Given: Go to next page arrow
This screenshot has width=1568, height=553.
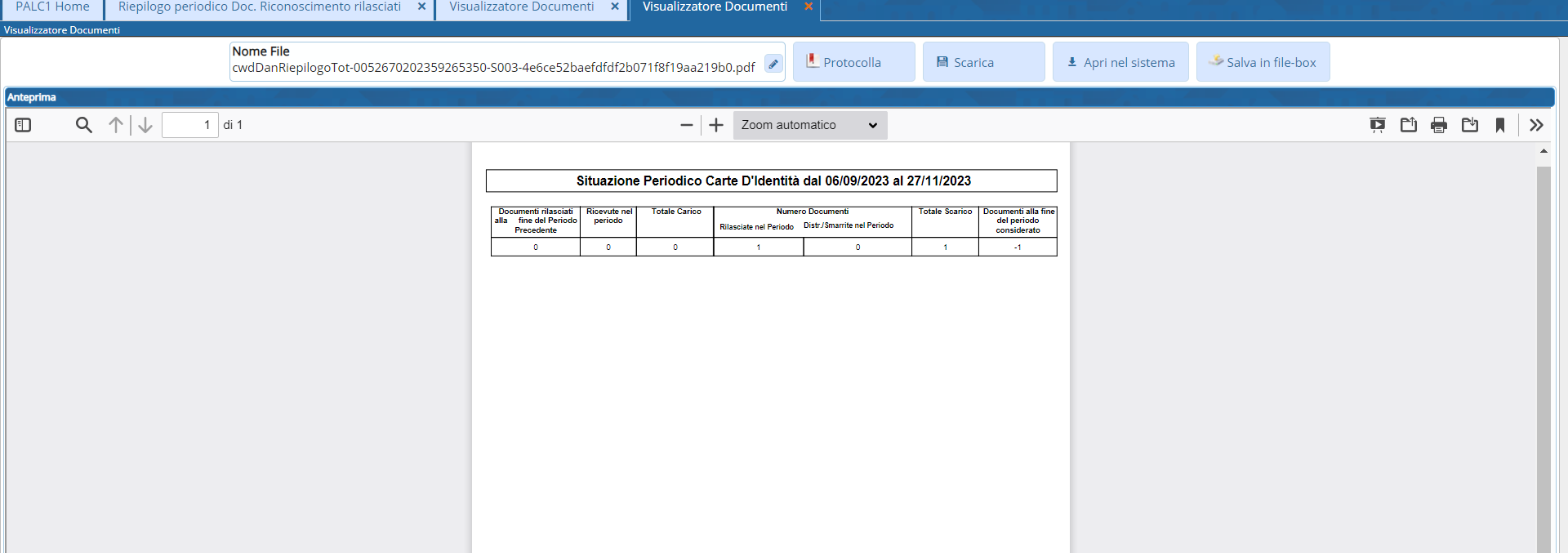Looking at the screenshot, I should point(145,125).
